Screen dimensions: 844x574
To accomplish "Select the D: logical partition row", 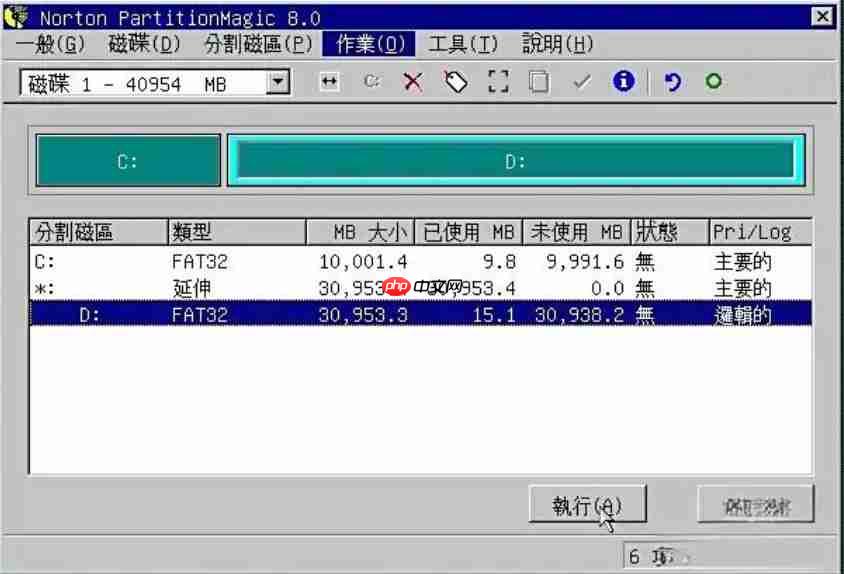I will pyautogui.click(x=420, y=314).
